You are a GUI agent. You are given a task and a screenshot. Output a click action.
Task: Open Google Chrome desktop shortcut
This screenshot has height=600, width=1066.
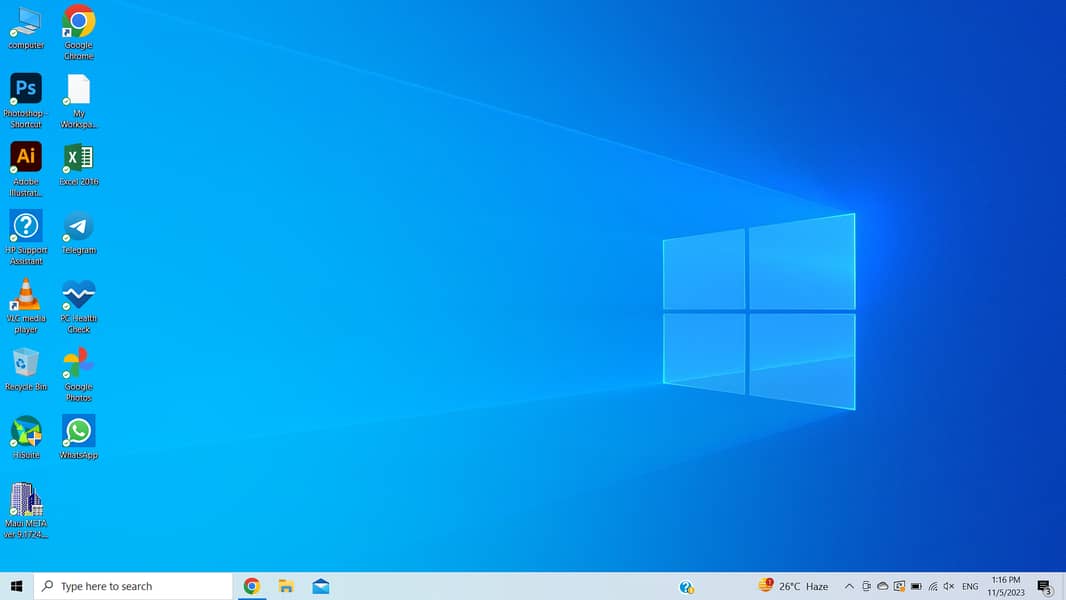click(x=78, y=22)
